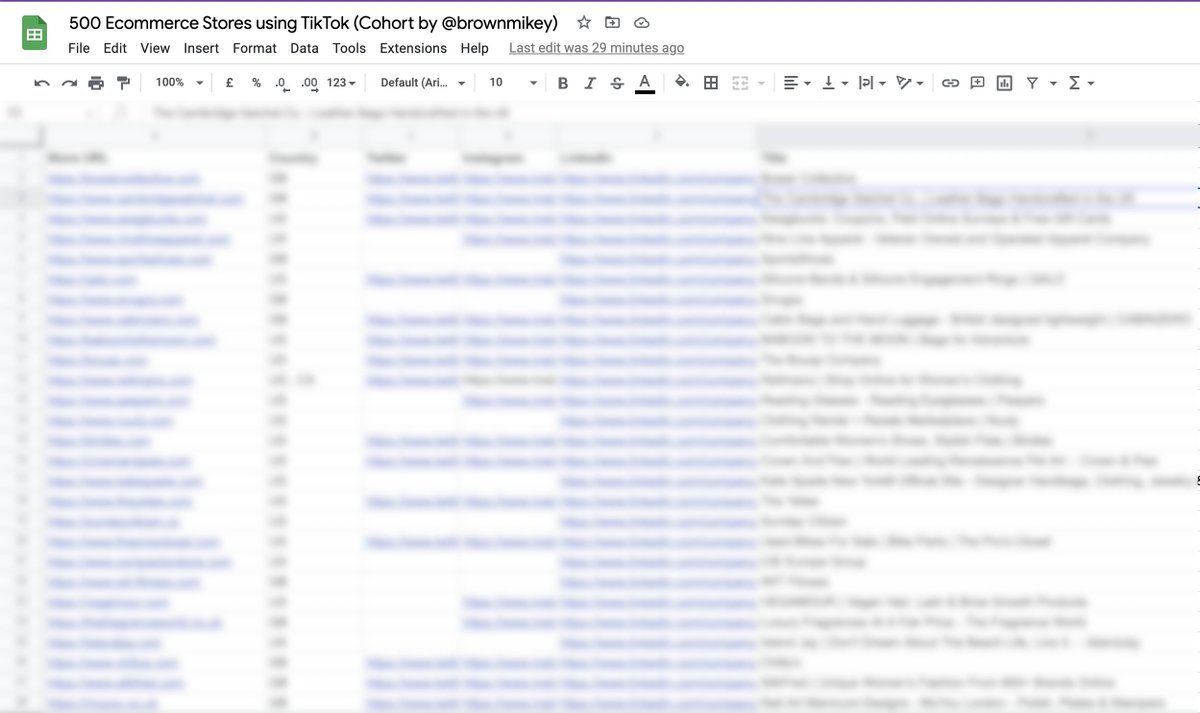The height and width of the screenshot is (713, 1200).
Task: Open the Extensions menu
Action: point(413,48)
